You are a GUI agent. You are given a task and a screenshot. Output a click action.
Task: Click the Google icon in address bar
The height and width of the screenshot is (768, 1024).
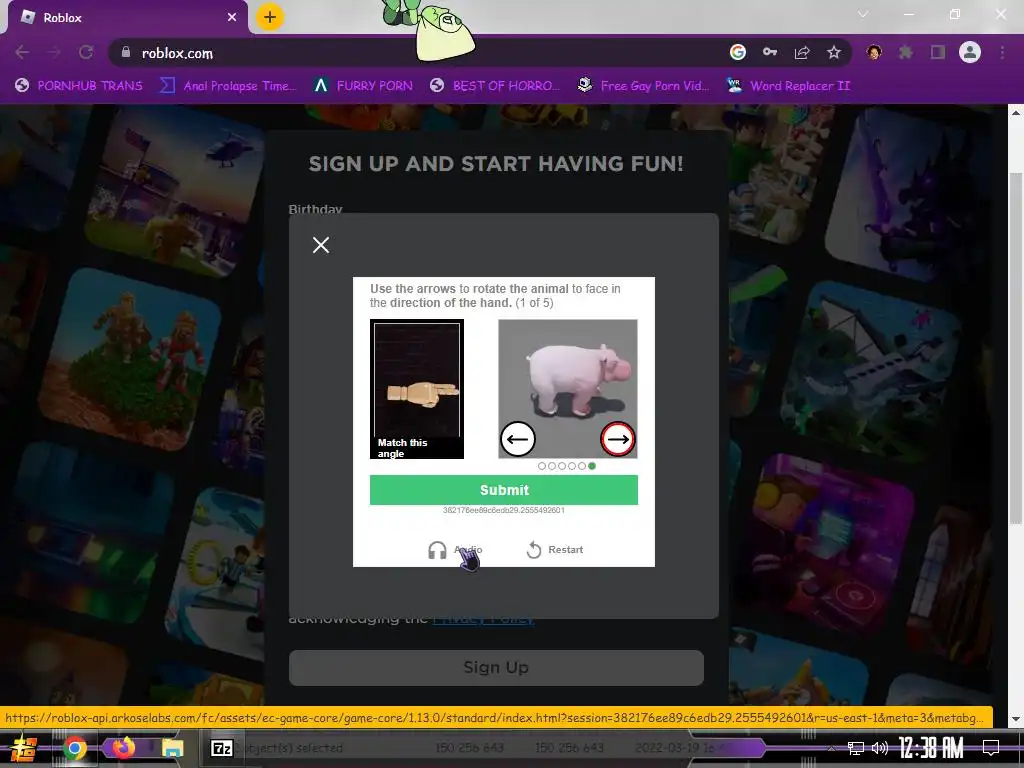point(738,52)
